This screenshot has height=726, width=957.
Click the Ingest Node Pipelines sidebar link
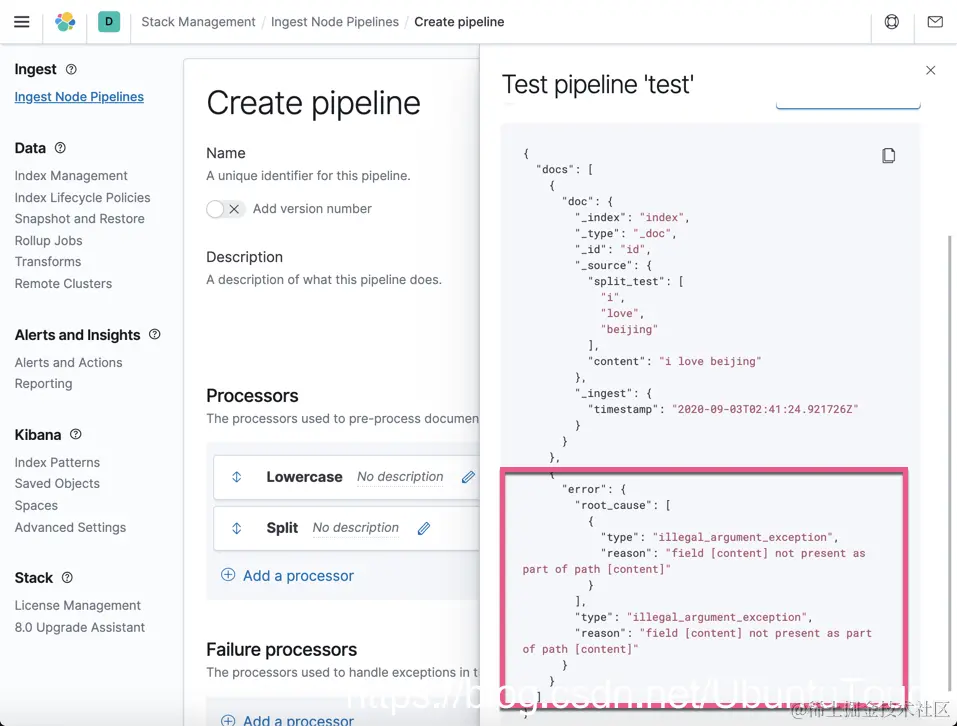click(x=79, y=97)
